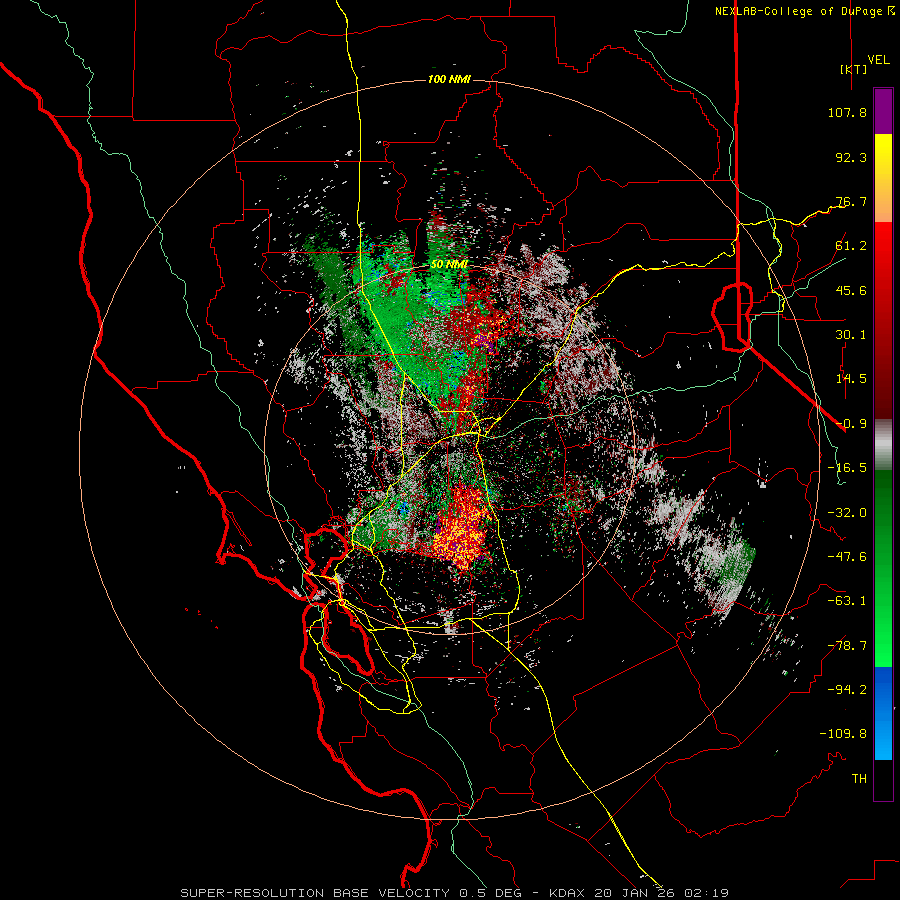The height and width of the screenshot is (900, 900).
Task: Click the [KT] units label
Action: [853, 69]
